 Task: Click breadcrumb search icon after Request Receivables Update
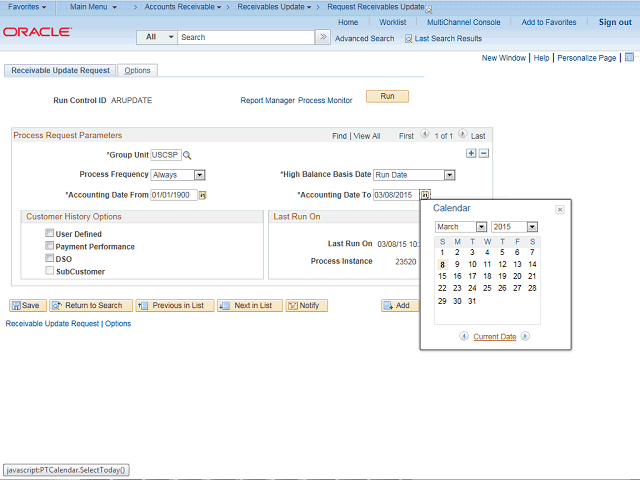tap(429, 9)
